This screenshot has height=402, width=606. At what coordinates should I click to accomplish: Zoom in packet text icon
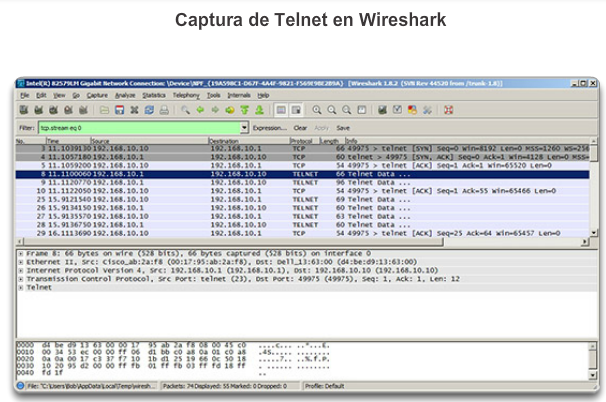click(317, 110)
